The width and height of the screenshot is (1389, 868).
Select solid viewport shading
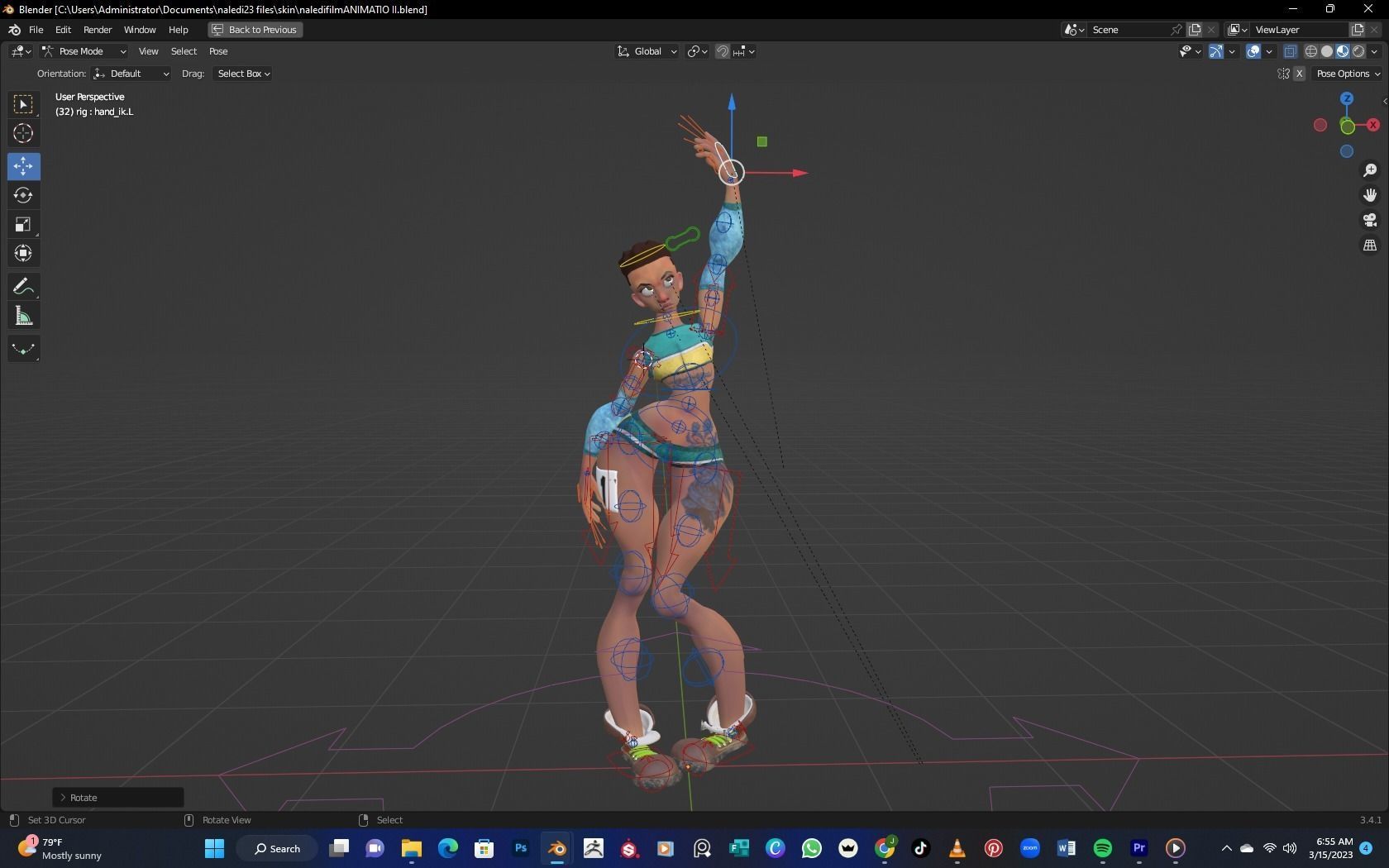[1327, 51]
